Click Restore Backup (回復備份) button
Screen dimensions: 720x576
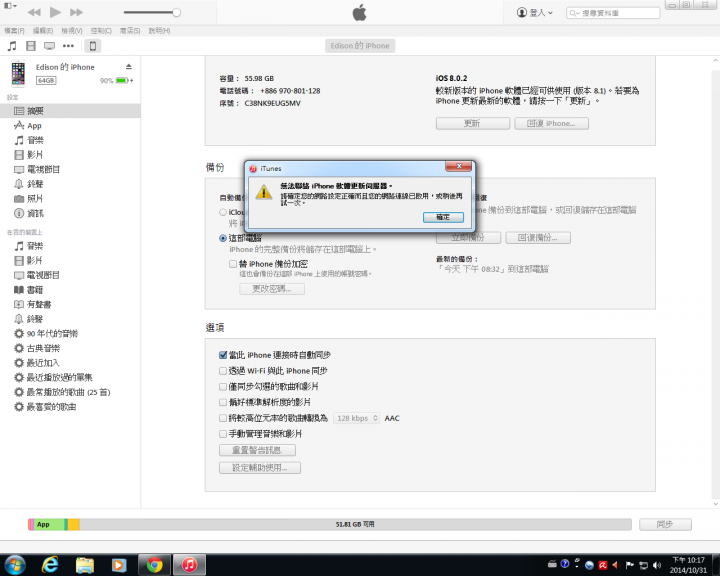(x=538, y=237)
